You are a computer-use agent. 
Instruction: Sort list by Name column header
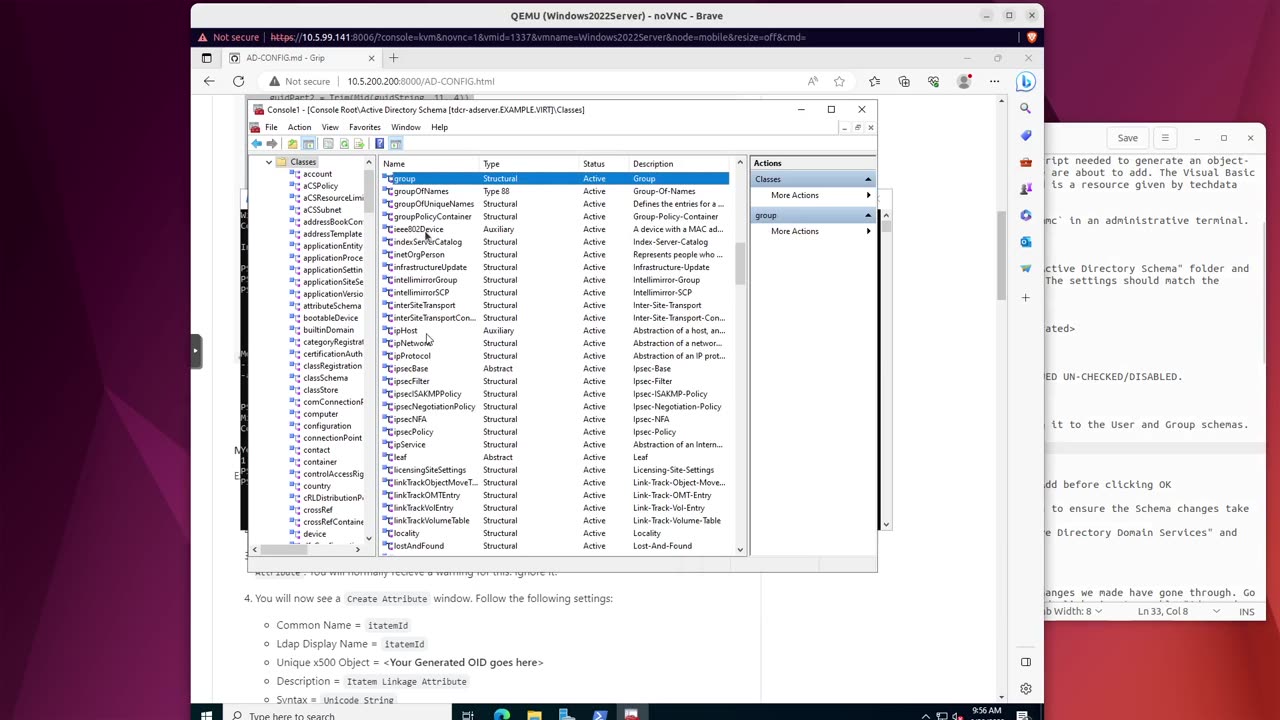click(430, 164)
